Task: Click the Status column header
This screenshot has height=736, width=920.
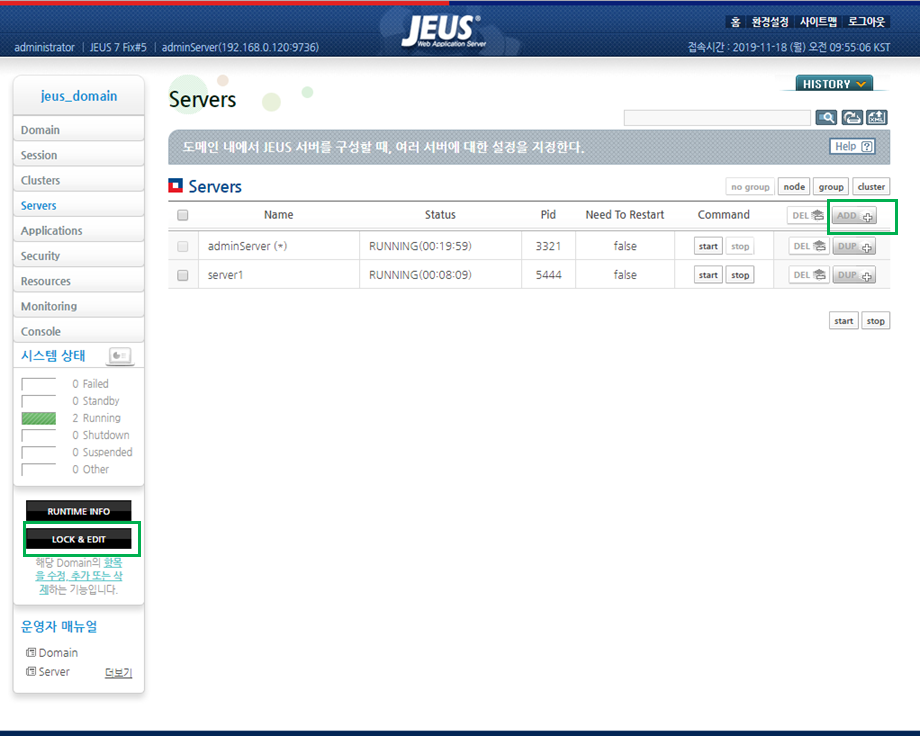Action: tap(440, 215)
